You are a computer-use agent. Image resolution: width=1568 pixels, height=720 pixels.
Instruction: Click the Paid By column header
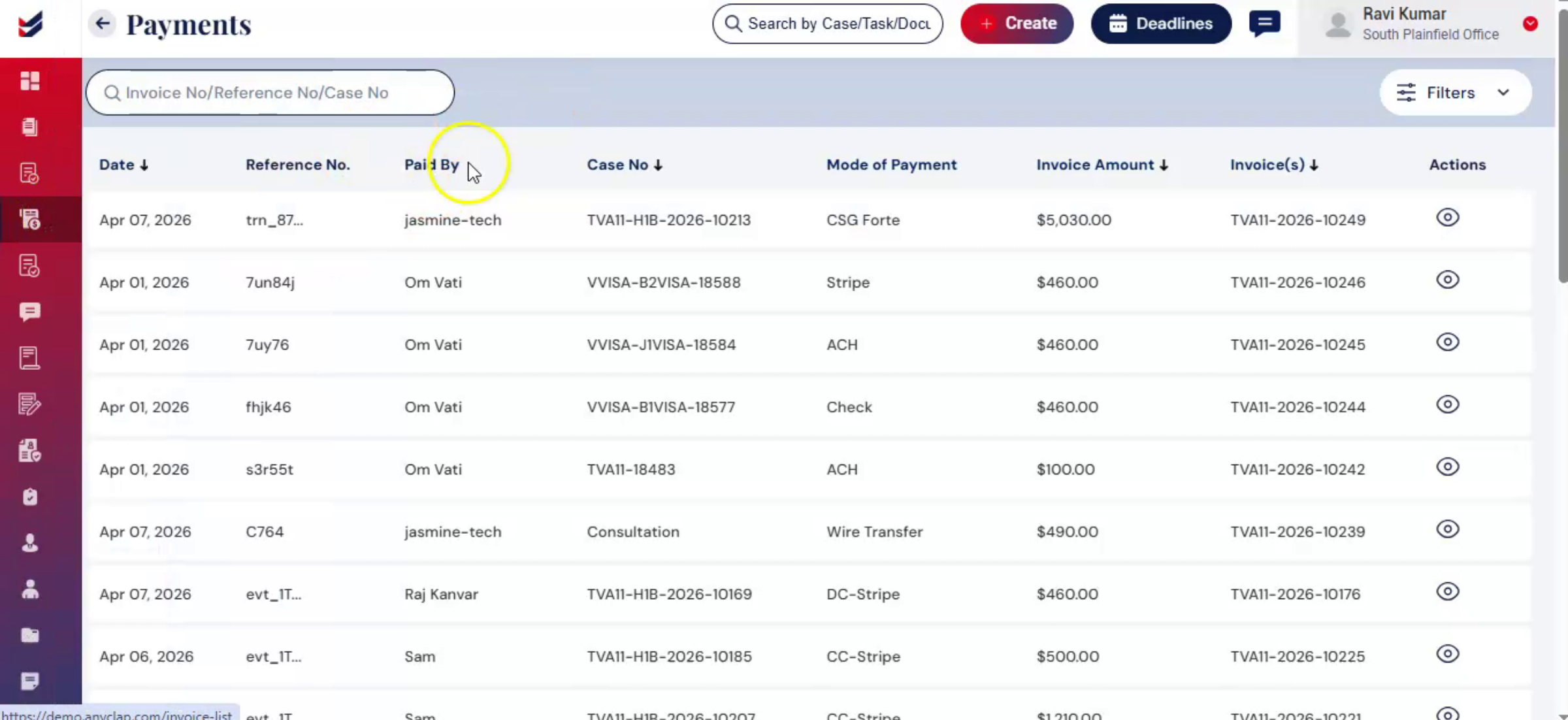(x=431, y=165)
